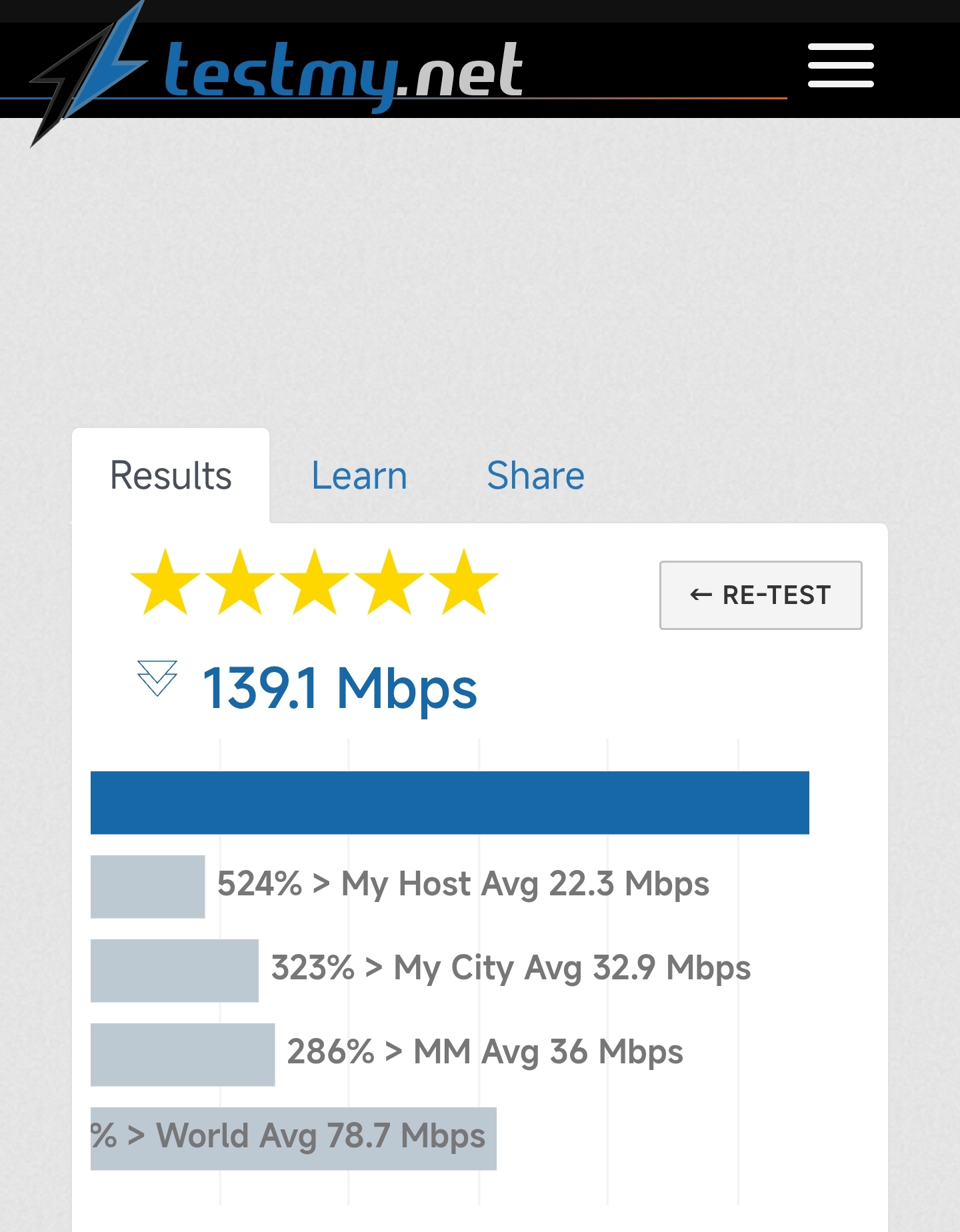Click the gray My Host Avg bar

pos(147,887)
